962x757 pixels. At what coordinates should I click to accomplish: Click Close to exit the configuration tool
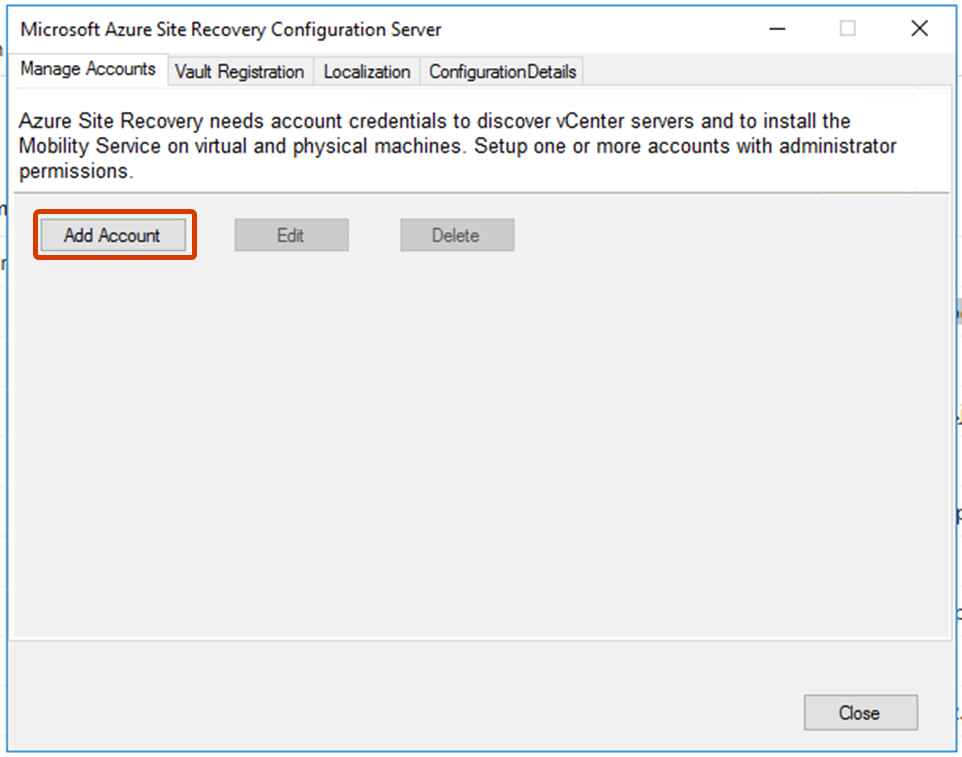860,712
